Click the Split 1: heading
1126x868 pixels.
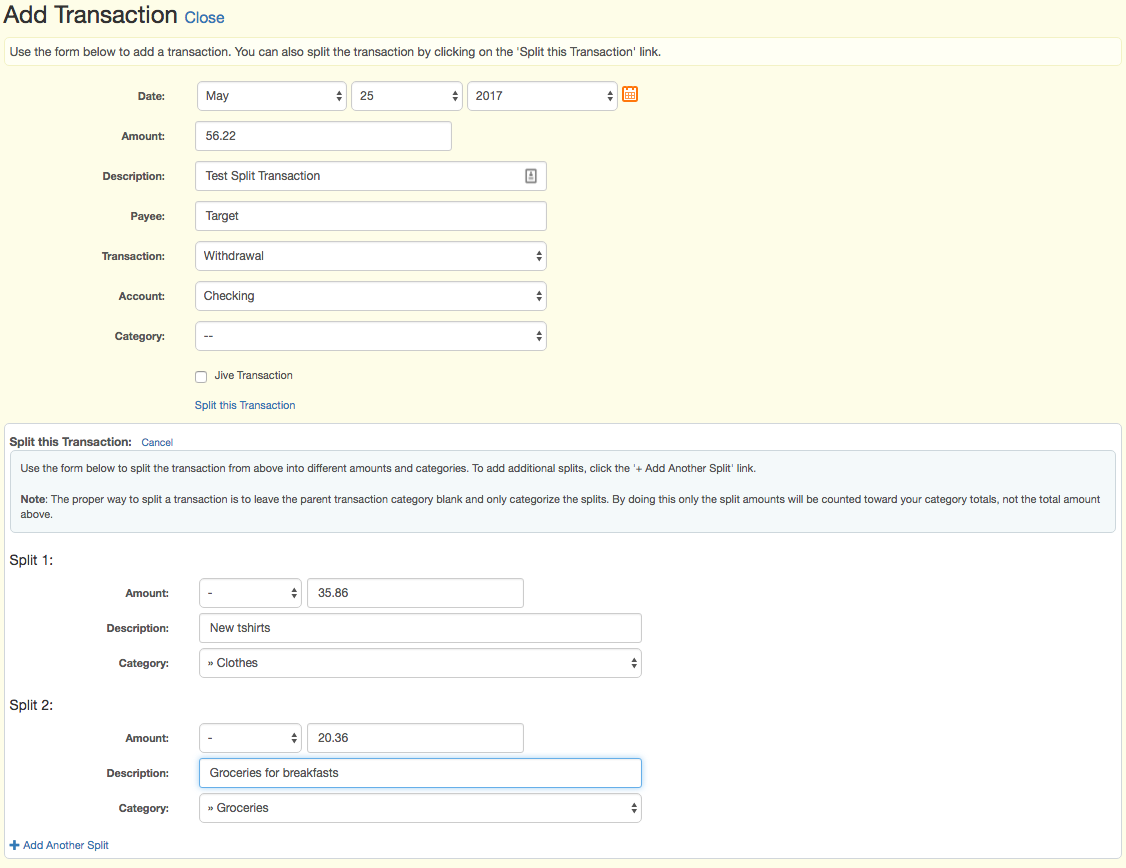(x=31, y=561)
